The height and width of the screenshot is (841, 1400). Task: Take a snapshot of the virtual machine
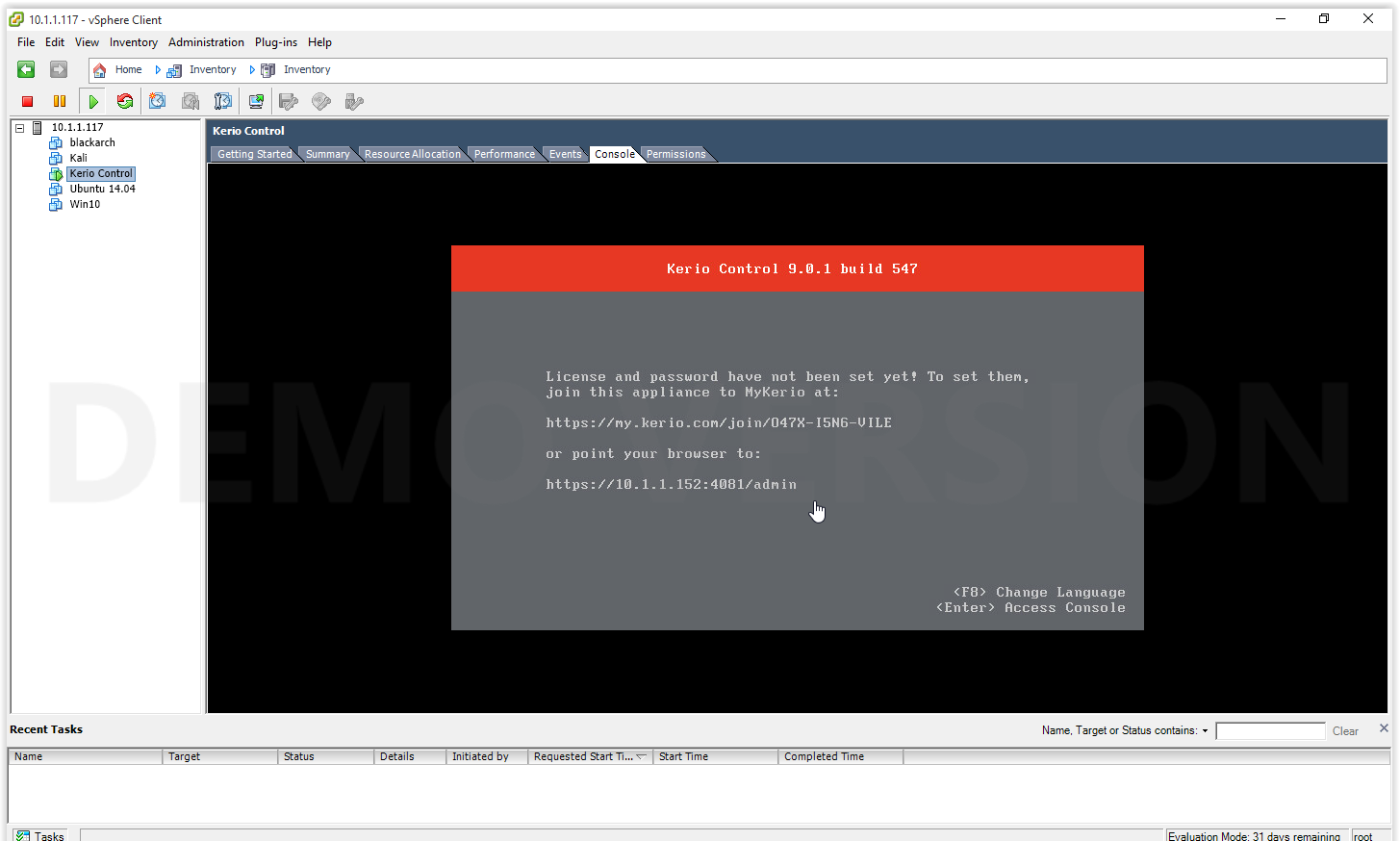tap(158, 101)
